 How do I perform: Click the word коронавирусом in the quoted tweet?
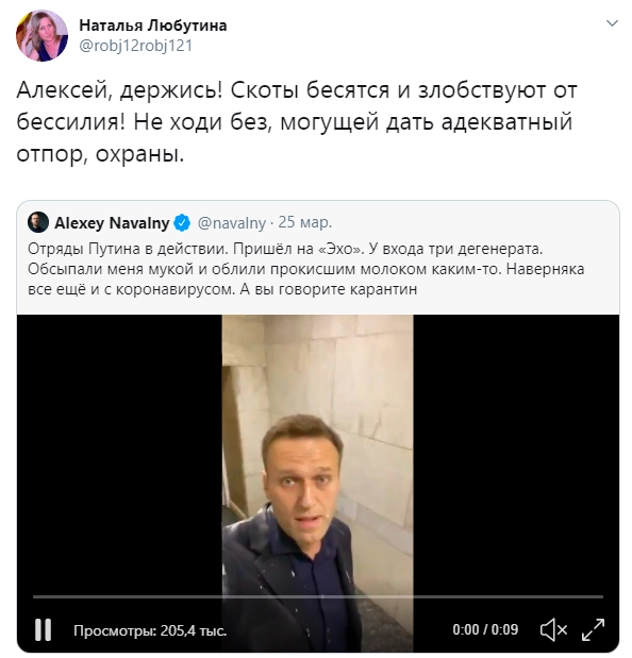coord(175,289)
